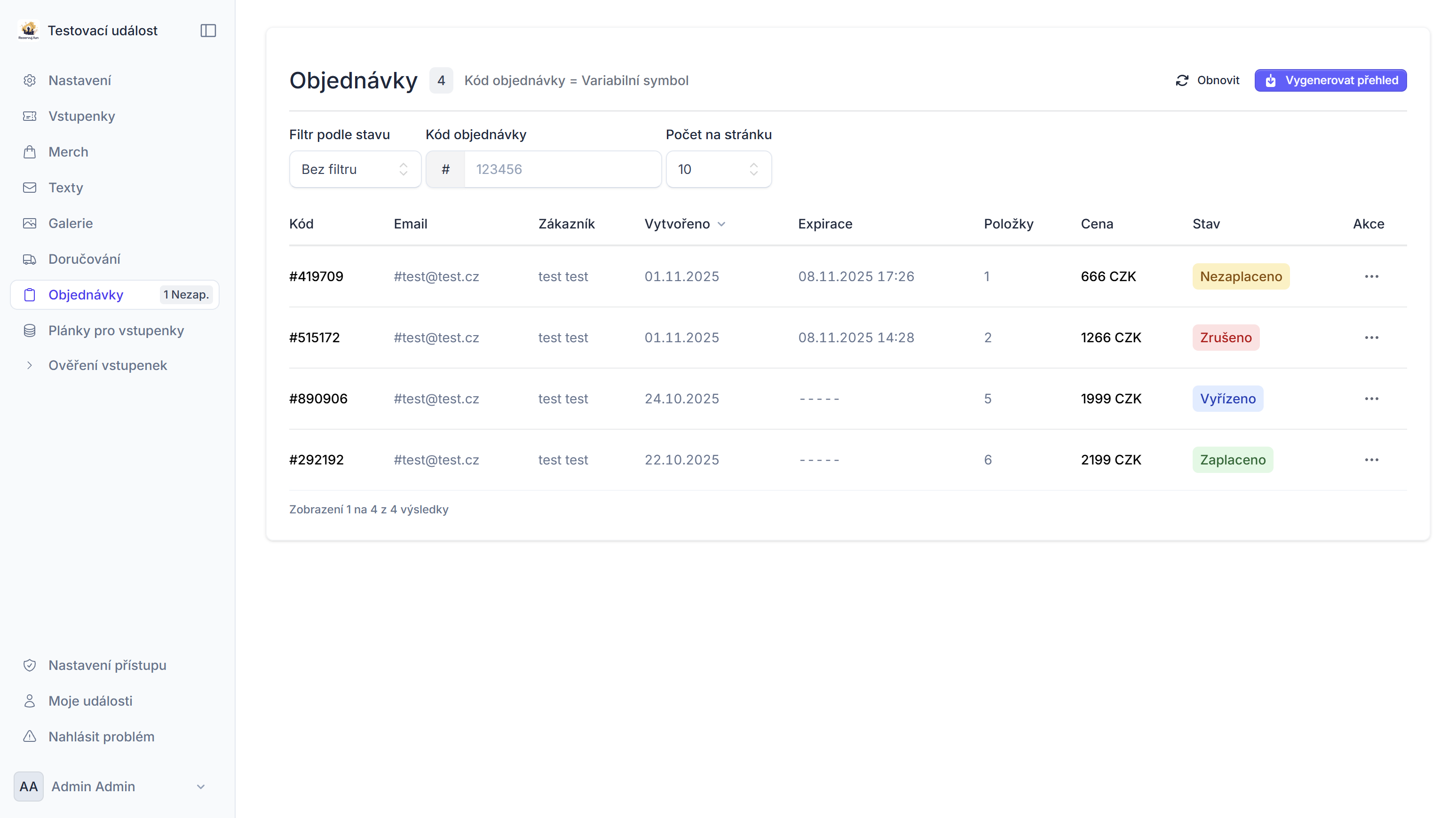This screenshot has height=818, width=1456.
Task: Open the Bez filtru status dropdown
Action: (x=355, y=169)
